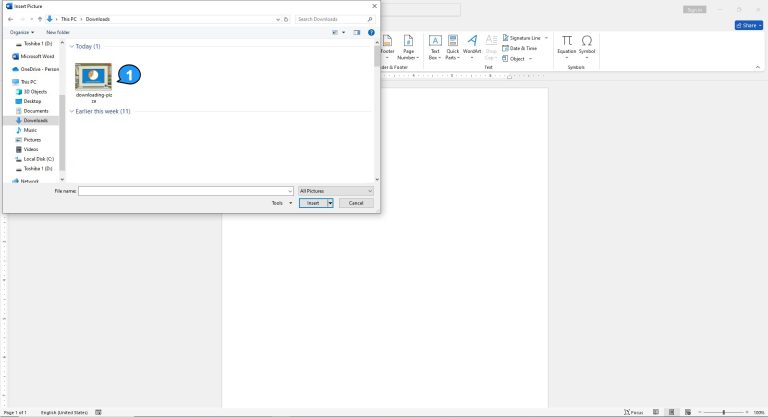
Task: Insert a Symbol
Action: pyautogui.click(x=587, y=47)
